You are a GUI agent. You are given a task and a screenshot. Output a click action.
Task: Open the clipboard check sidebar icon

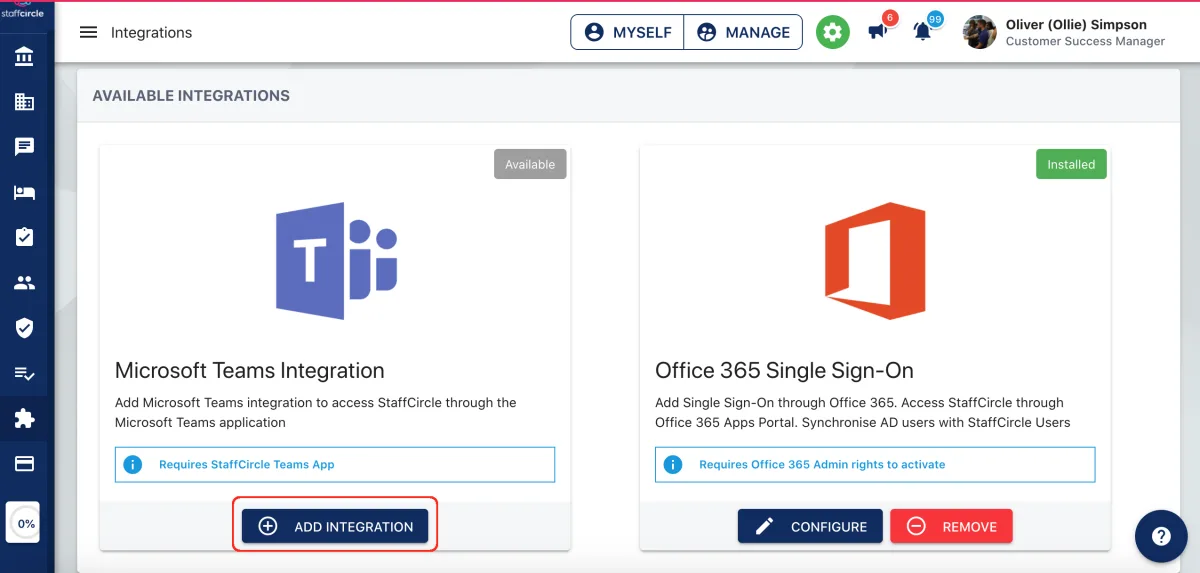[25, 237]
